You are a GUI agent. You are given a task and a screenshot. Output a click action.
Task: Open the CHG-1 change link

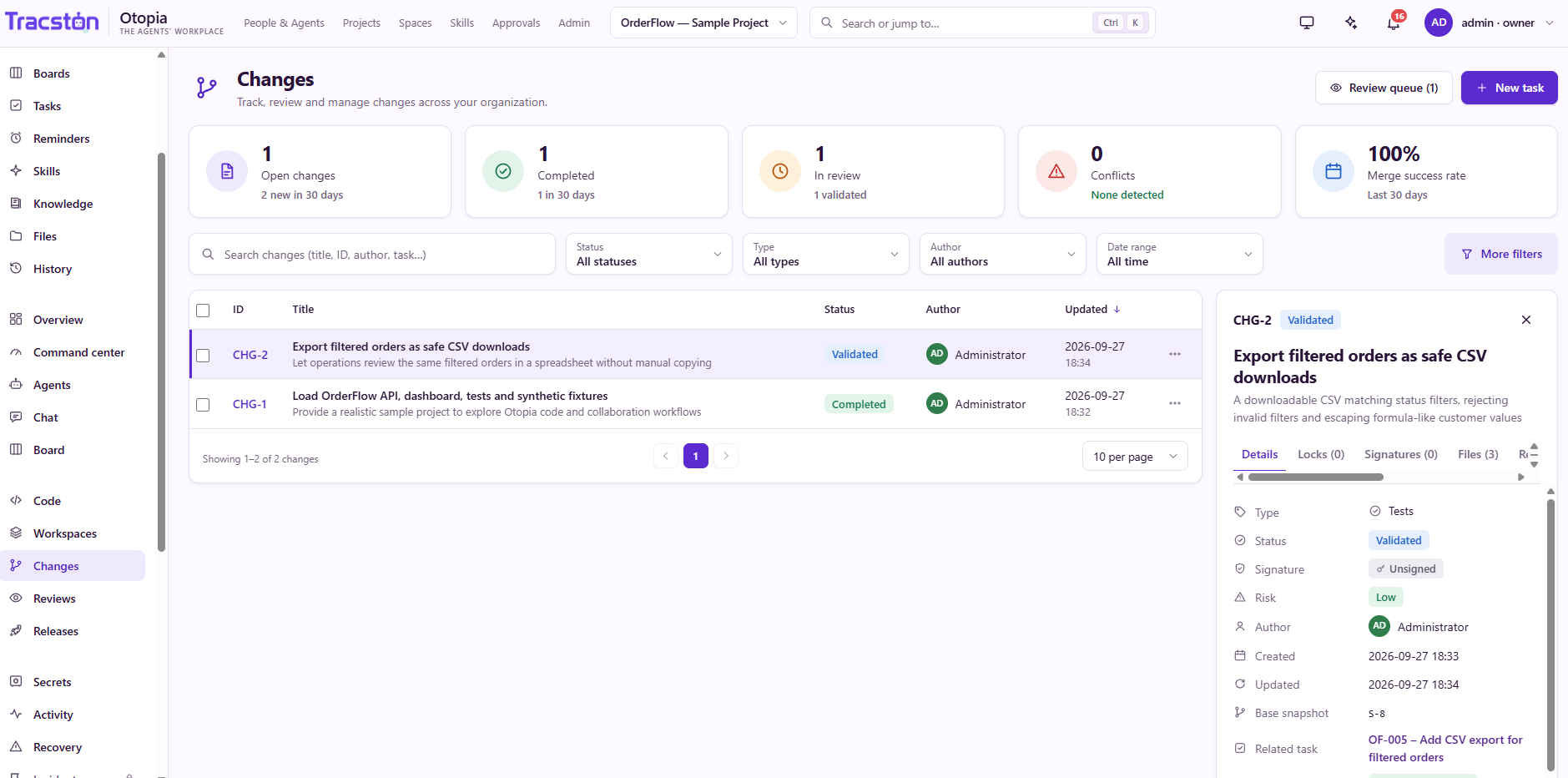pos(250,404)
